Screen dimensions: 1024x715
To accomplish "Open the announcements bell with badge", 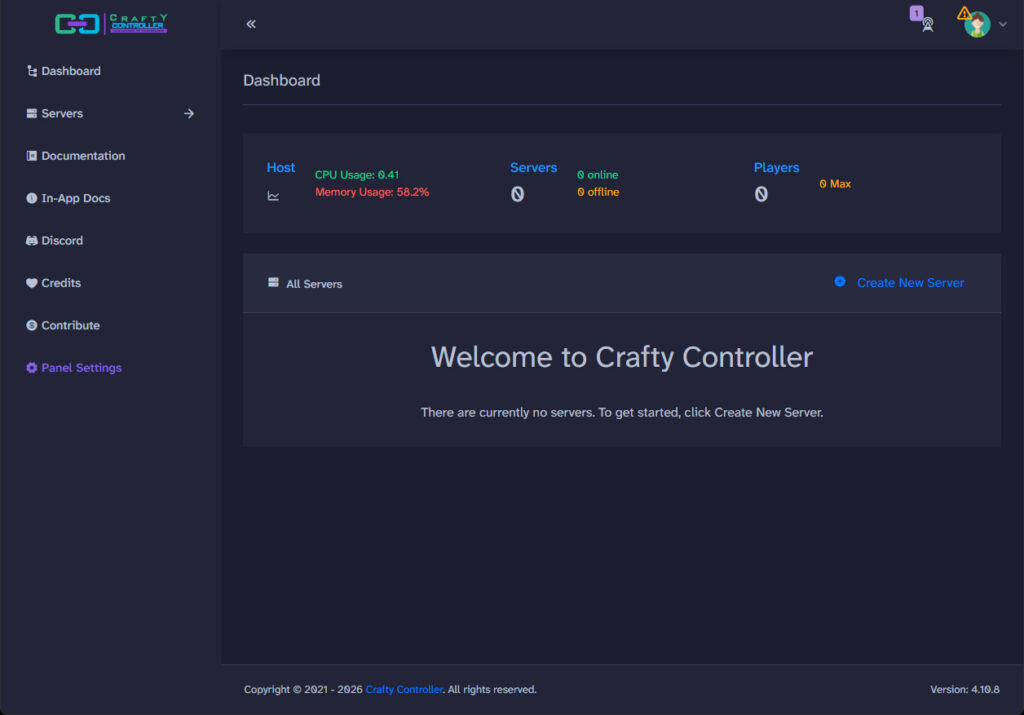I will point(922,20).
